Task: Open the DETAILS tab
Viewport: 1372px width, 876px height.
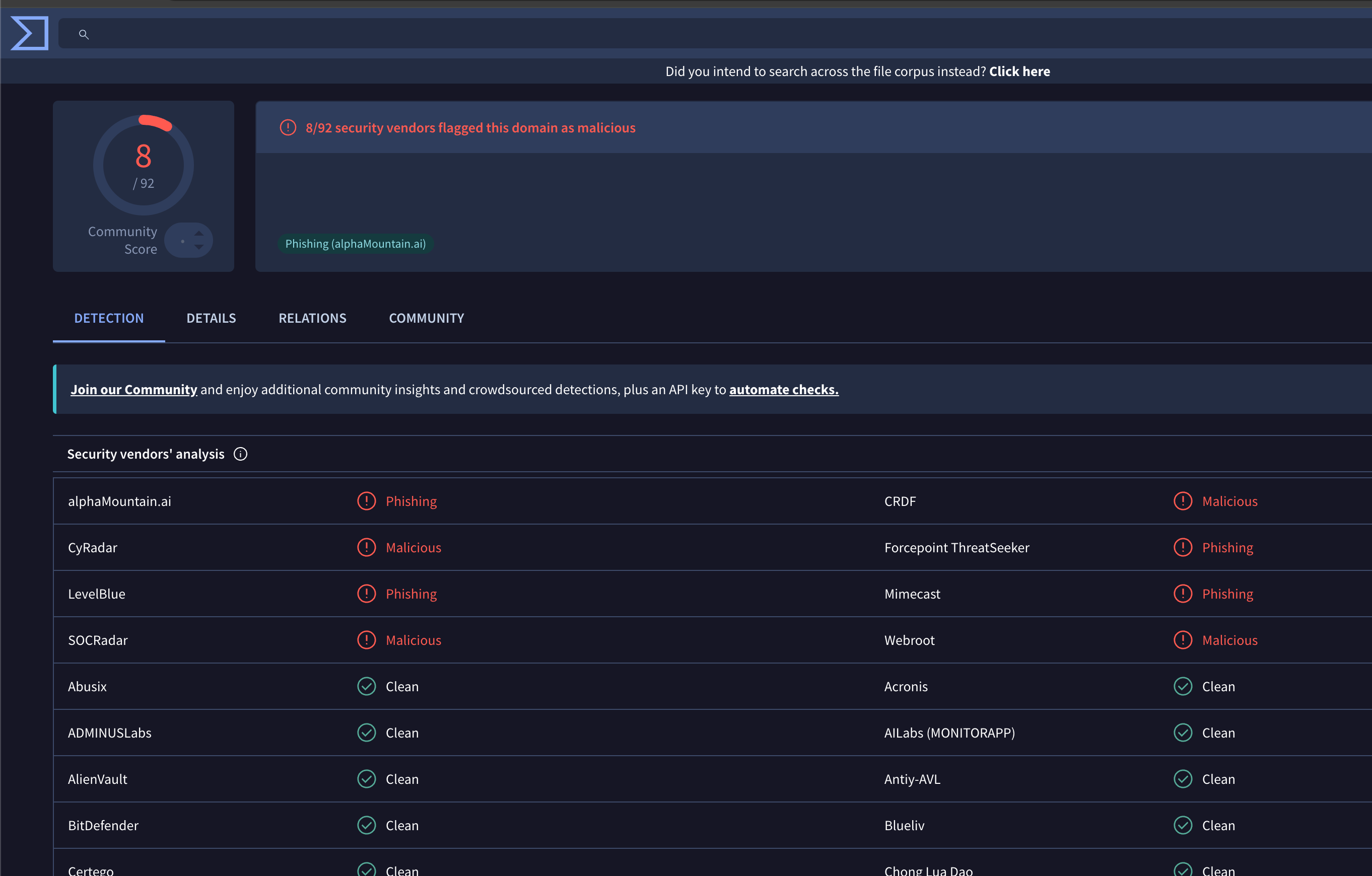Action: pos(211,318)
